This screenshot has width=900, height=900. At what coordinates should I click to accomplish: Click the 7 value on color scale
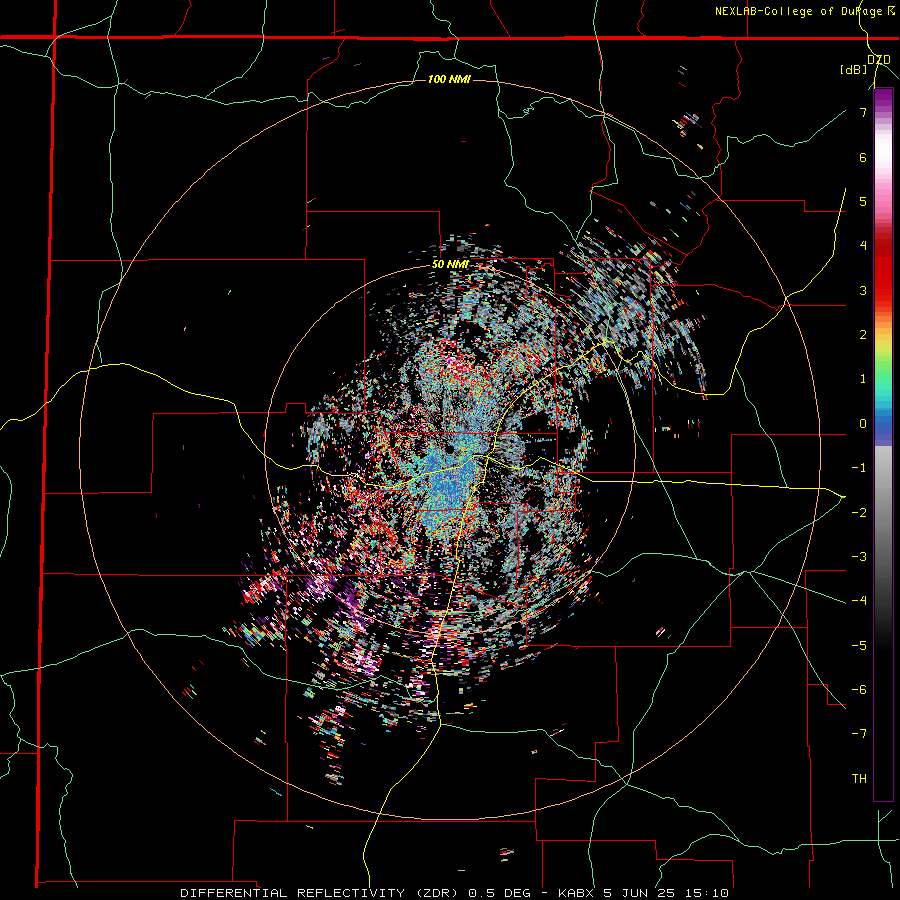coord(863,112)
